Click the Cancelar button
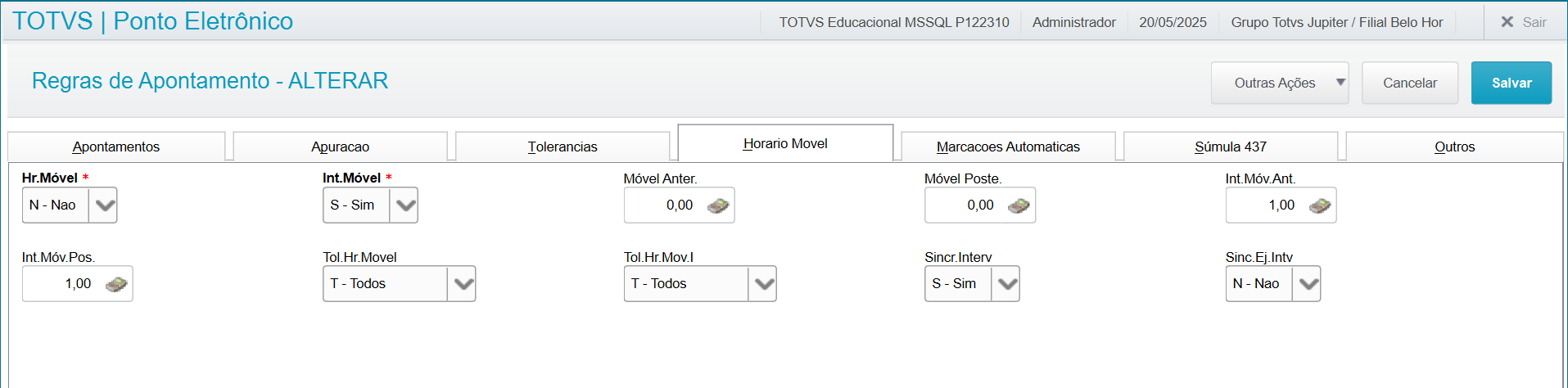 coord(1409,83)
